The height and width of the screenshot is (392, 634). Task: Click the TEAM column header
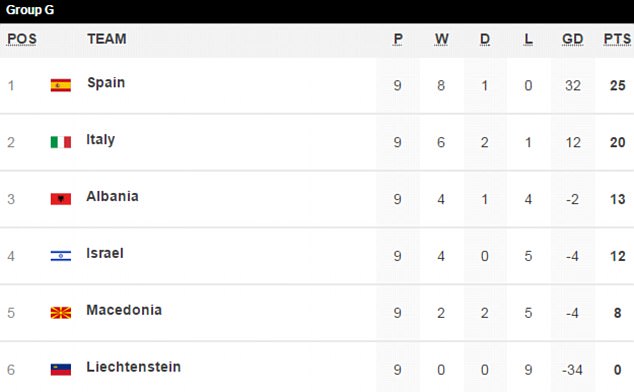[107, 39]
